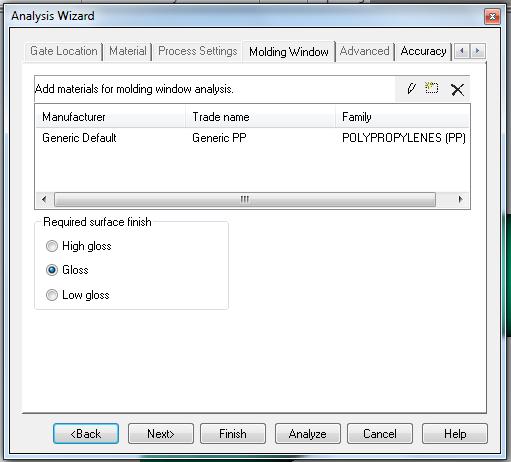Click the Finish button
This screenshot has width=511, height=462.
click(233, 434)
